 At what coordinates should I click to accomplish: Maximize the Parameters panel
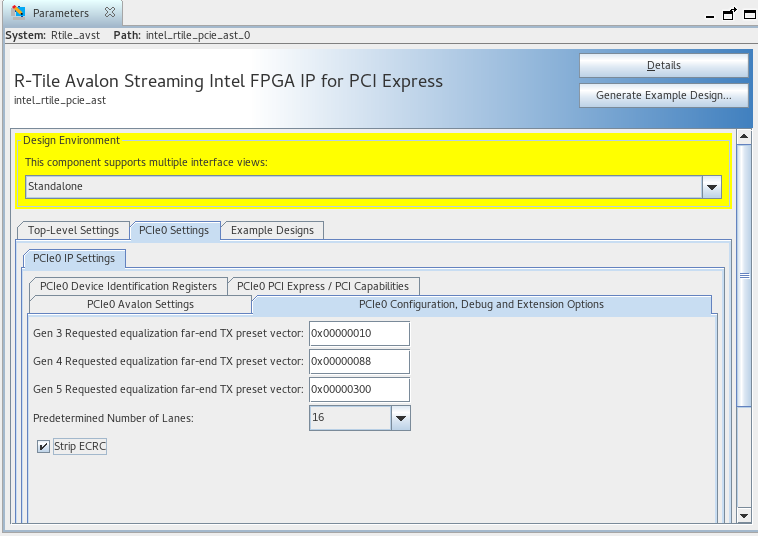click(x=749, y=12)
